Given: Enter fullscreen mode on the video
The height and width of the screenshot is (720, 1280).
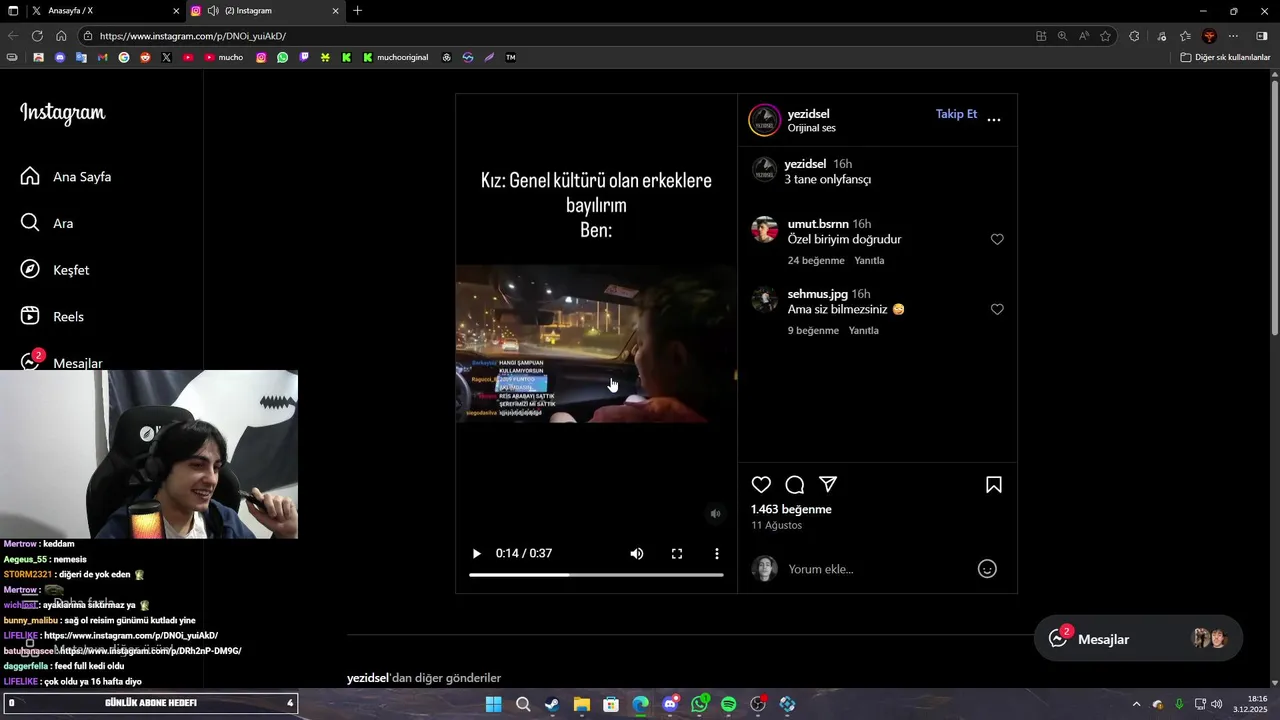Looking at the screenshot, I should 677,554.
